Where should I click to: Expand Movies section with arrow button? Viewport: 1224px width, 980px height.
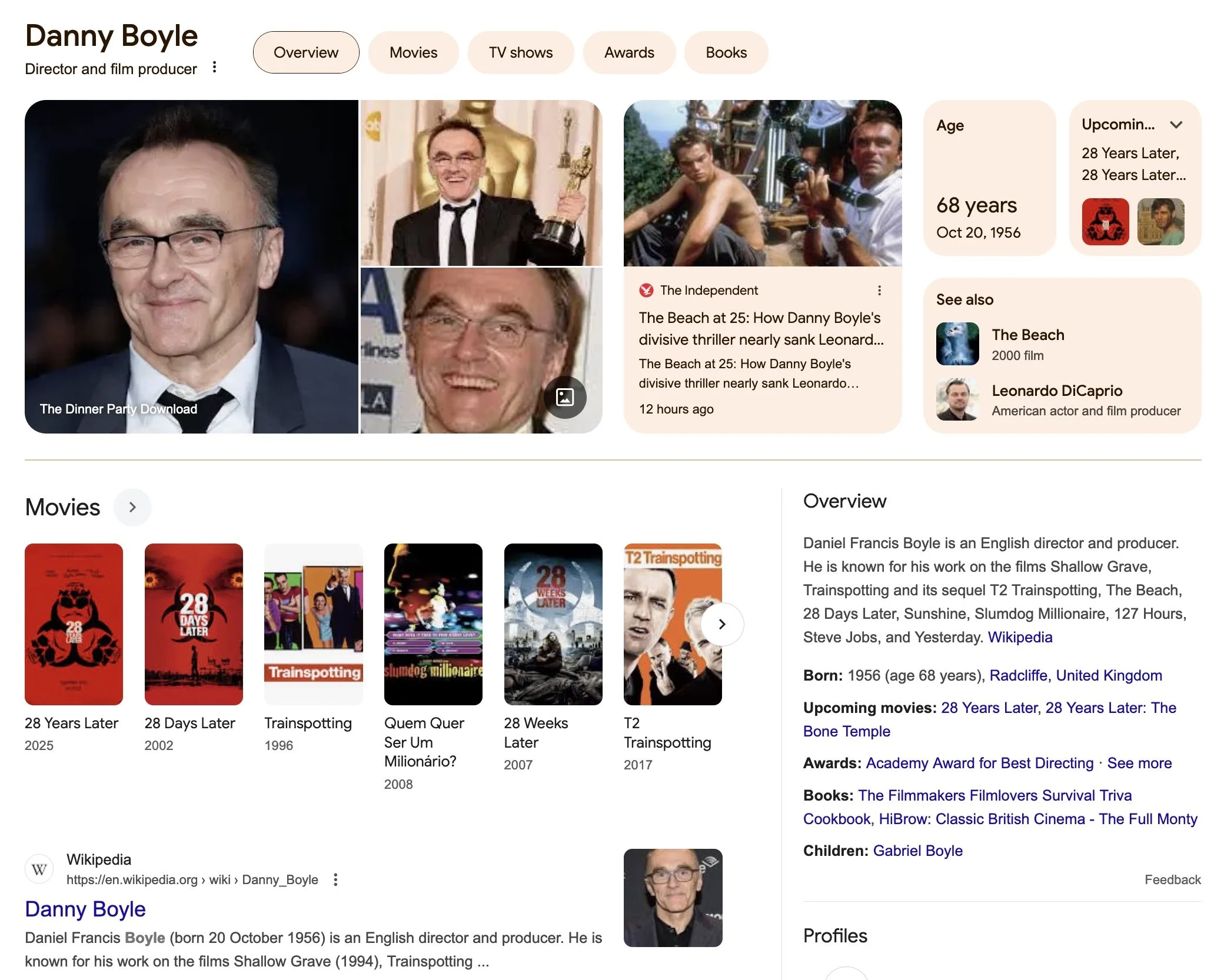click(132, 507)
